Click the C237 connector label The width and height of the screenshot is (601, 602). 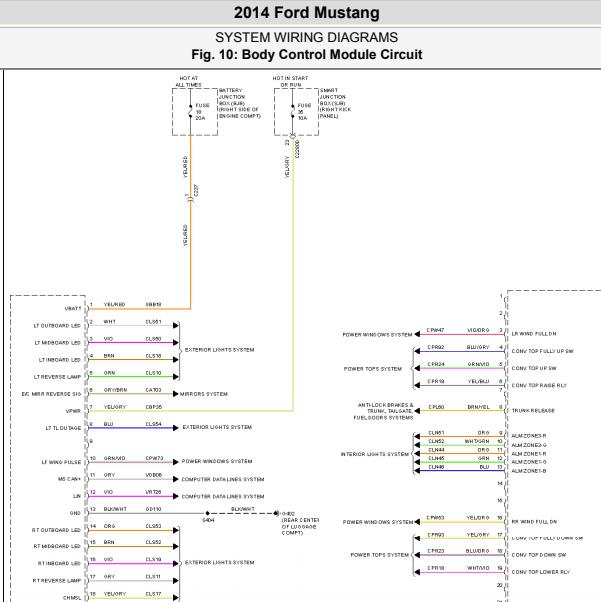click(x=196, y=190)
